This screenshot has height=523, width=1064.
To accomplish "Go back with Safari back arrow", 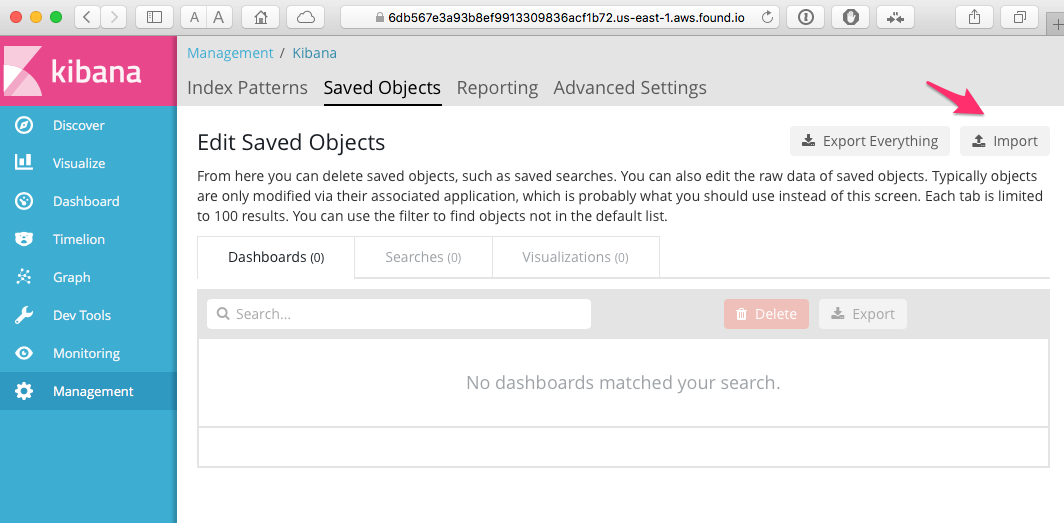I will coord(88,18).
